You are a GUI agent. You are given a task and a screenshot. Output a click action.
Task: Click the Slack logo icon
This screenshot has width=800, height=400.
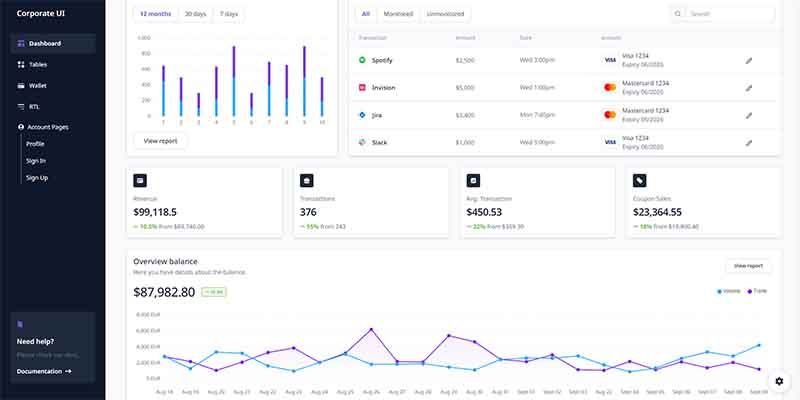pyautogui.click(x=362, y=142)
